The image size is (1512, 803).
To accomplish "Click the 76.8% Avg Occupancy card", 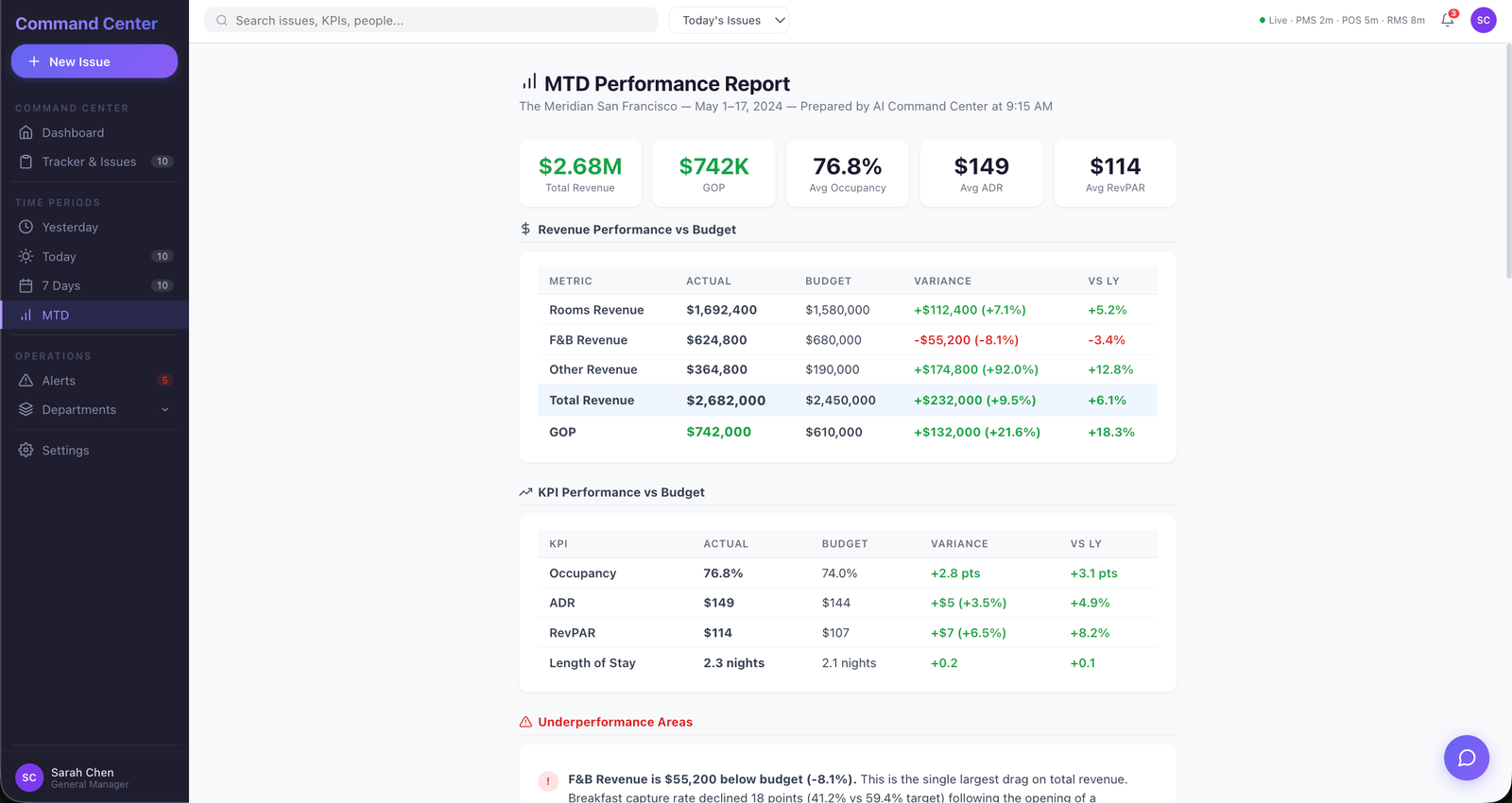I will [x=848, y=173].
